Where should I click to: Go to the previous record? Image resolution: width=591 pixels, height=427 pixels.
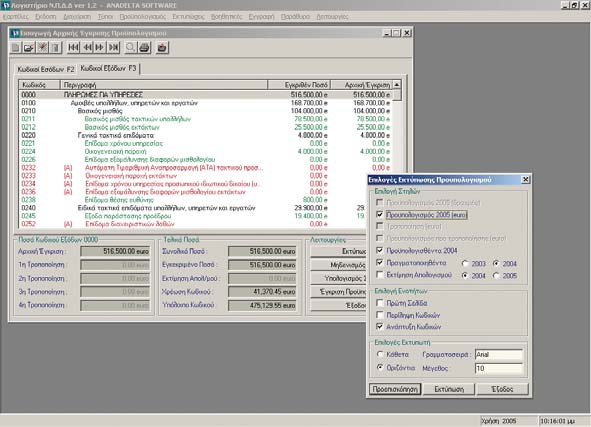87,47
